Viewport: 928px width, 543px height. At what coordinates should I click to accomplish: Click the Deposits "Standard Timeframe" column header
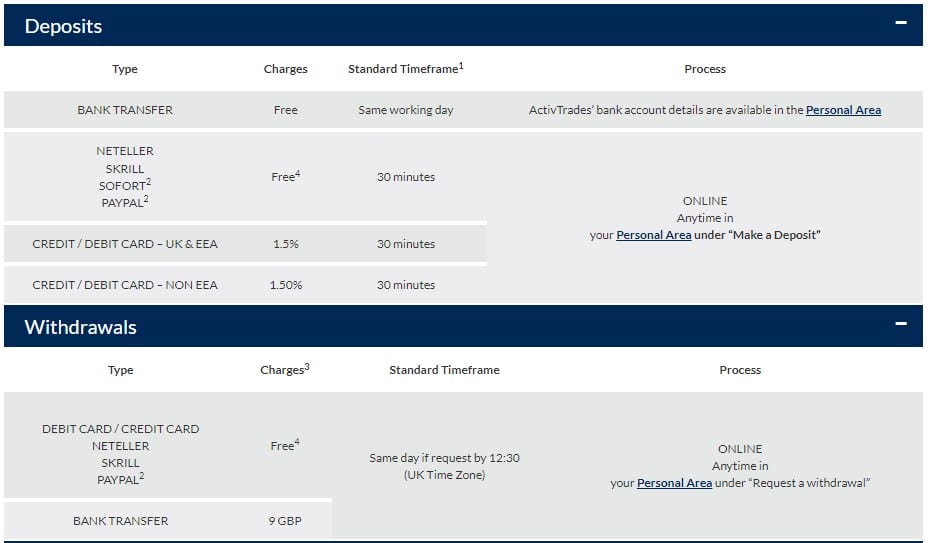click(405, 69)
